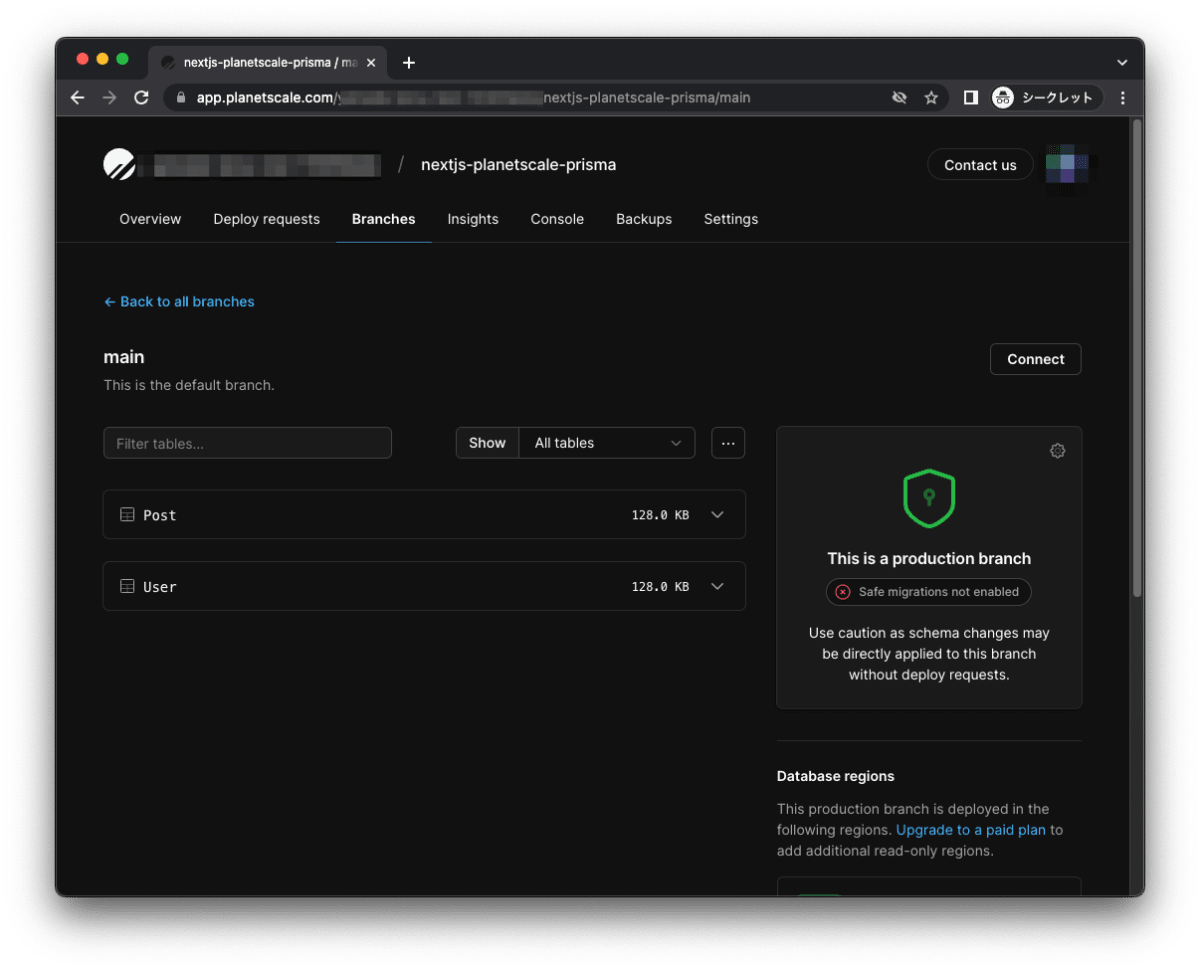Viewport: 1200px width, 970px height.
Task: Bookmark page with star icon
Action: [931, 97]
